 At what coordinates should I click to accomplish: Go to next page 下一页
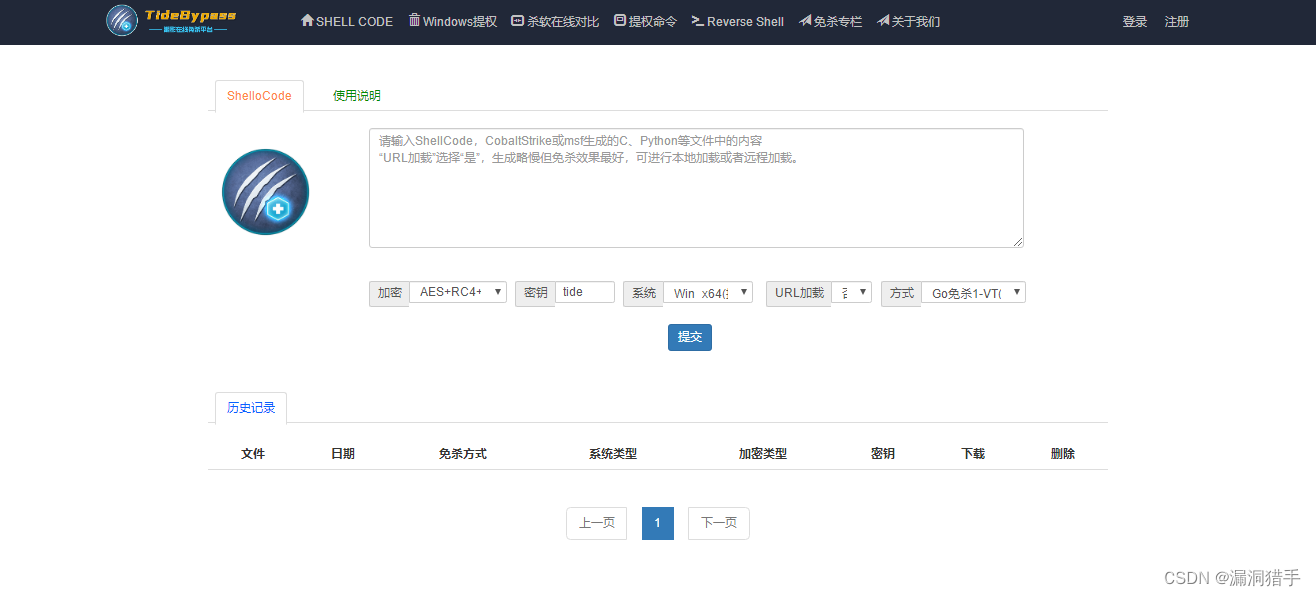click(719, 523)
